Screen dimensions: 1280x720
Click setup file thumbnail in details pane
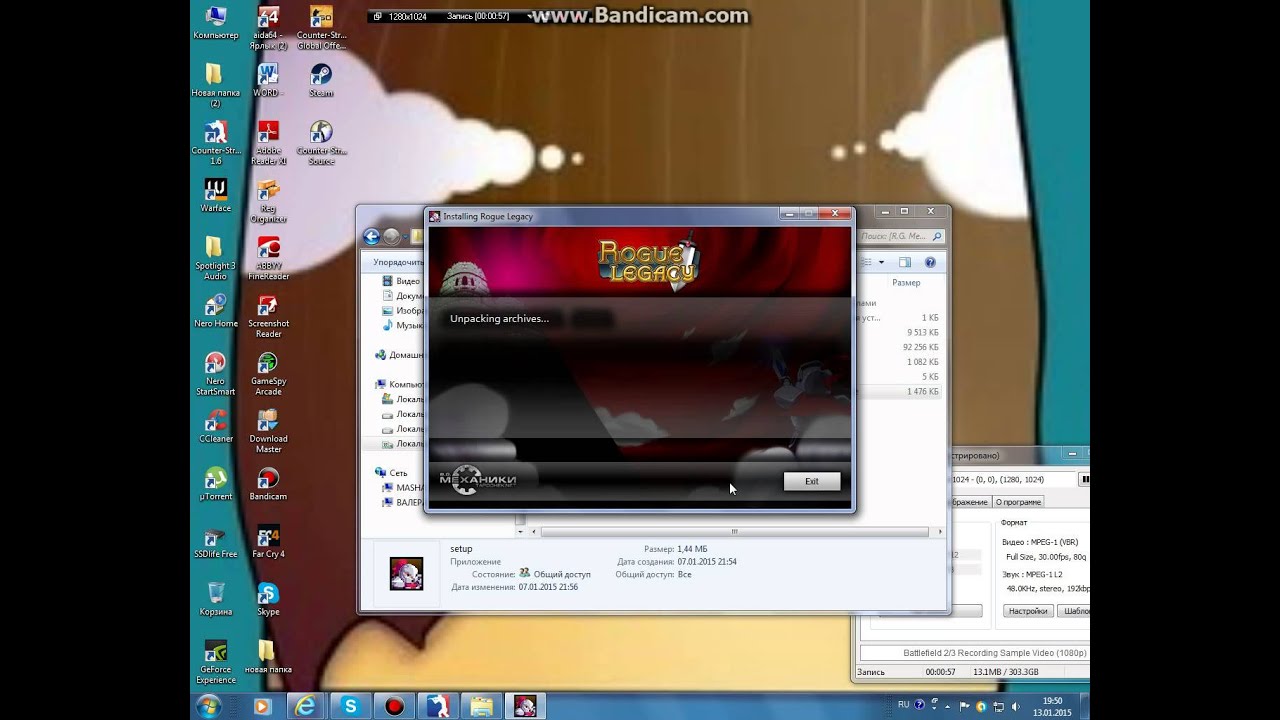pos(406,574)
